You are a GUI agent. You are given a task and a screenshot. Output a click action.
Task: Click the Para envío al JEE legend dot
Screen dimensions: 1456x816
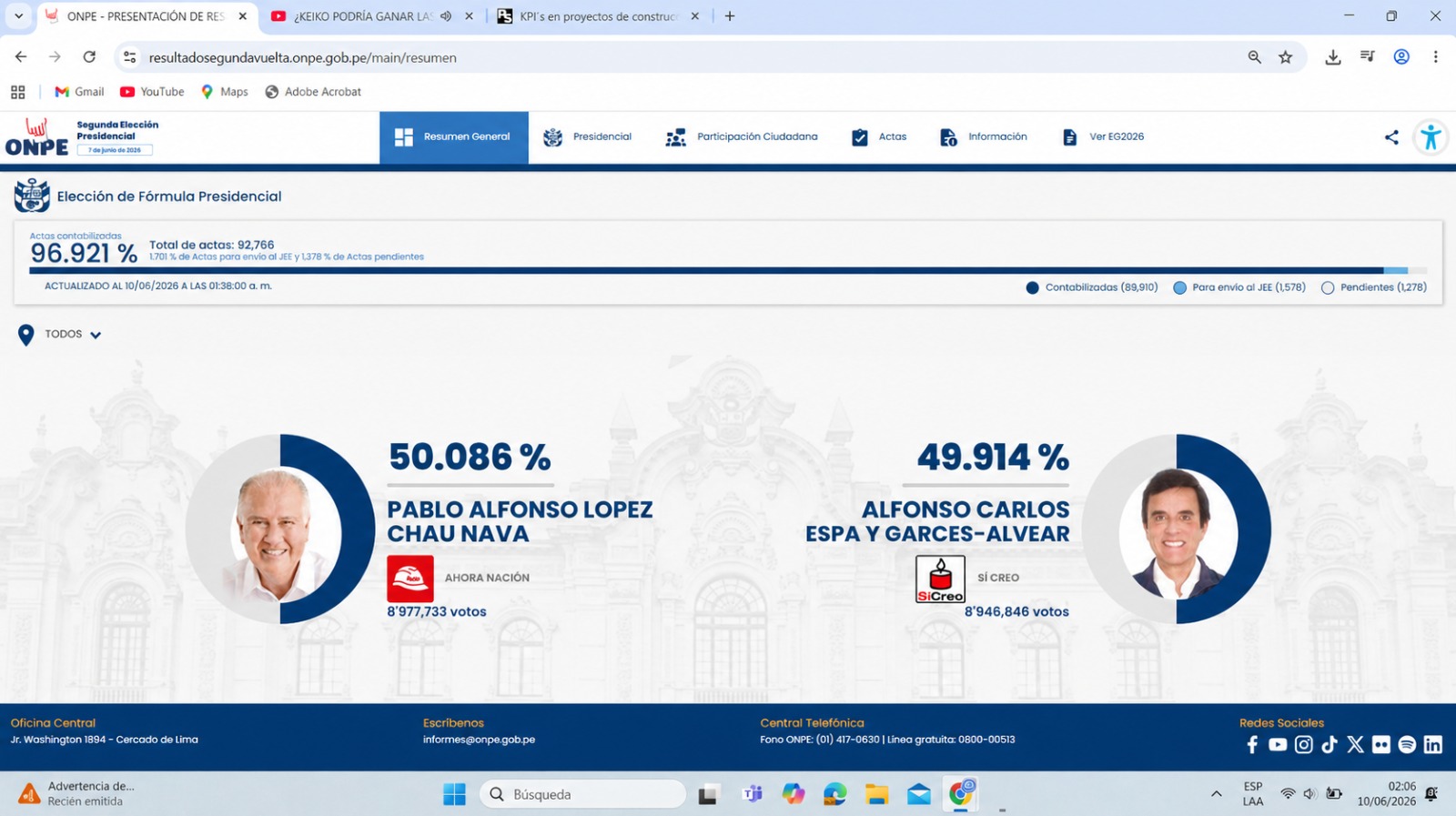(1179, 287)
